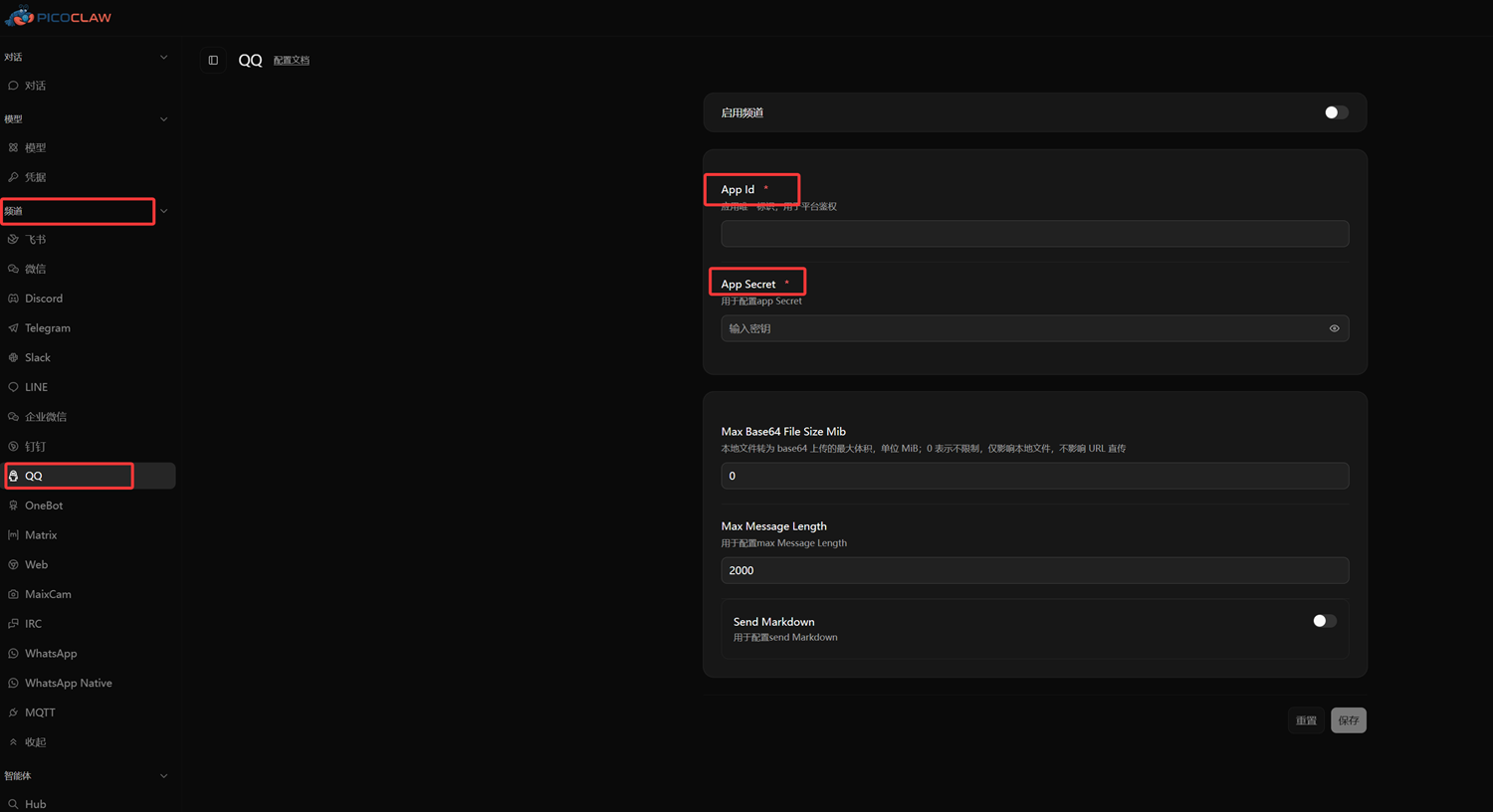Open the Web globe icon

click(13, 564)
